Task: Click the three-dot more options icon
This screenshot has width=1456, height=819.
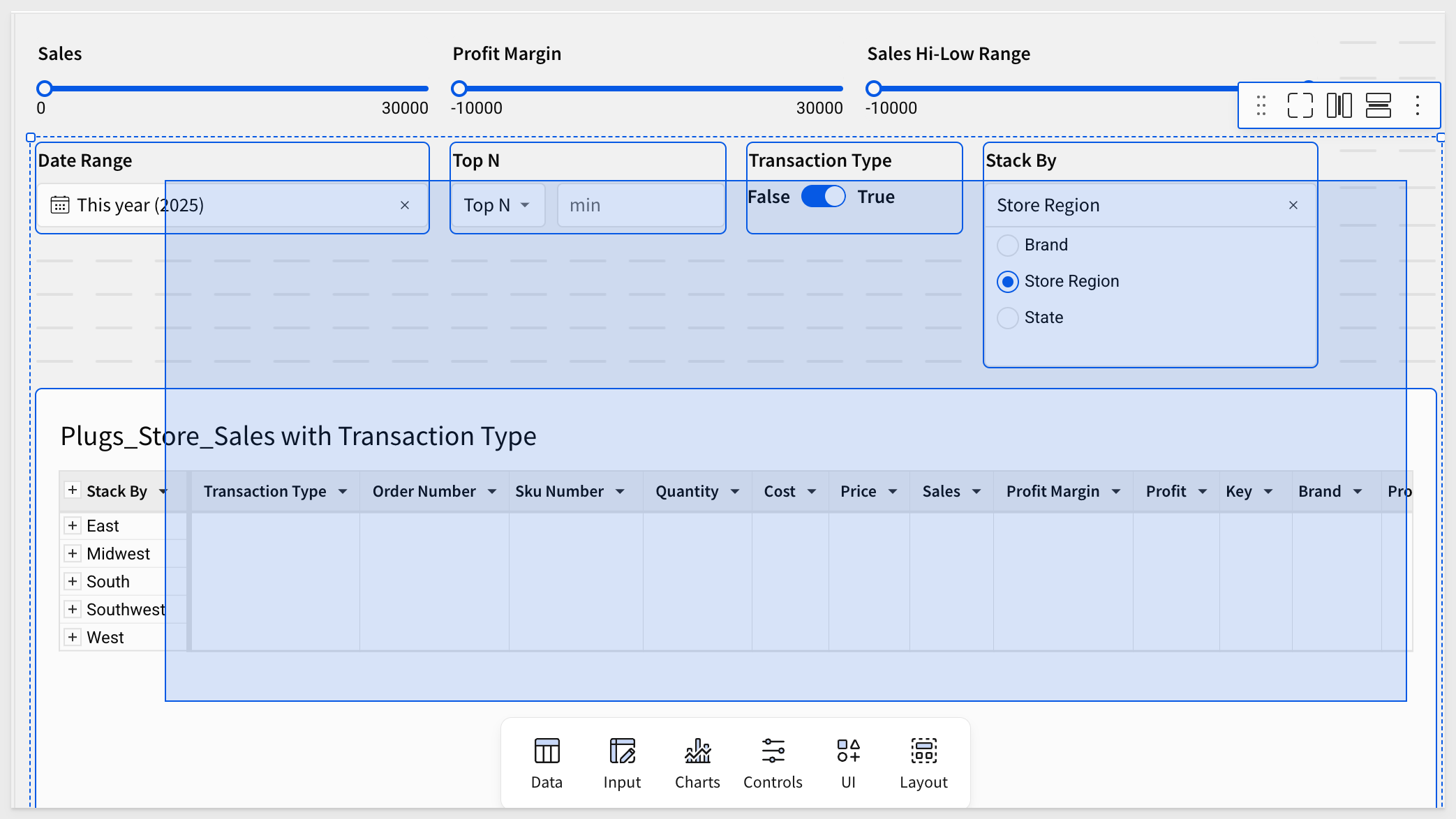Action: coord(1417,105)
